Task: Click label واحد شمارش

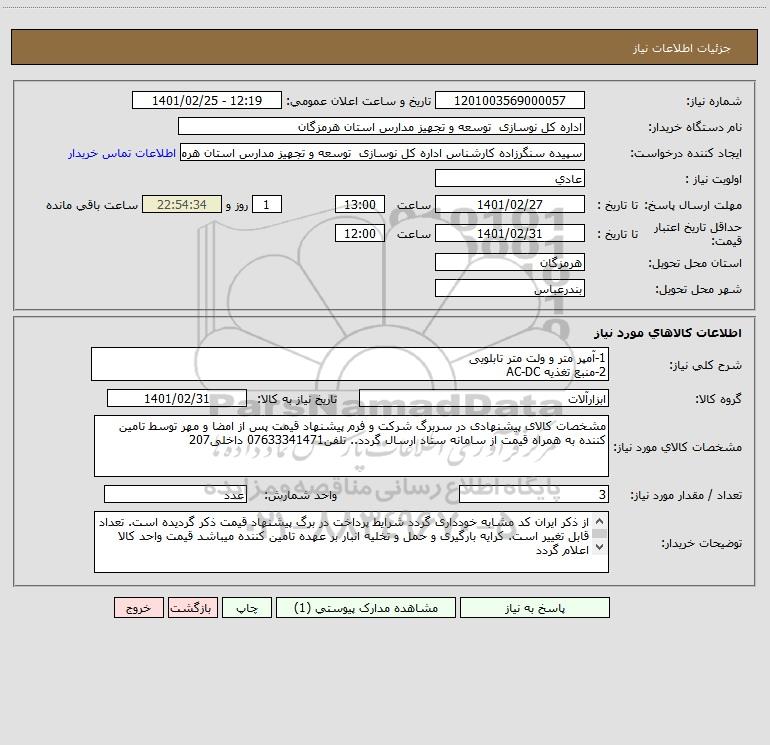Action: (301, 496)
